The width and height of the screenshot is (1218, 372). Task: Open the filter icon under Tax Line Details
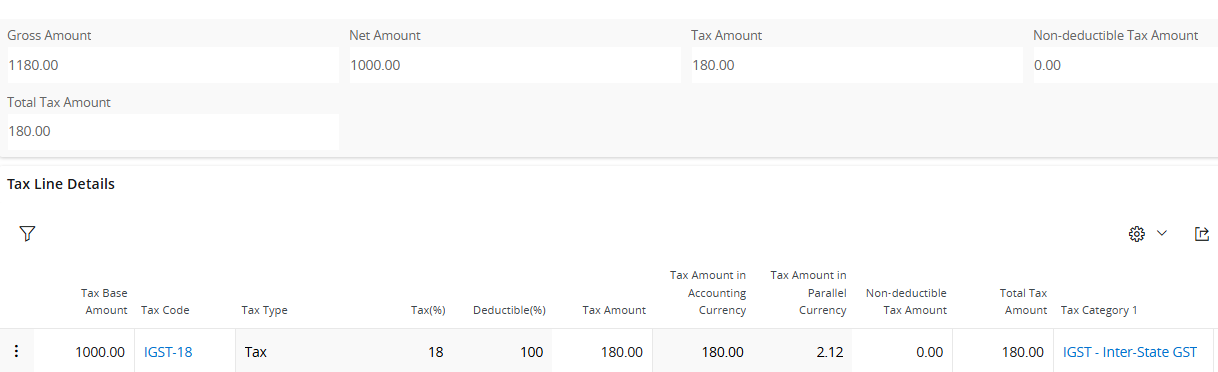pyautogui.click(x=27, y=233)
